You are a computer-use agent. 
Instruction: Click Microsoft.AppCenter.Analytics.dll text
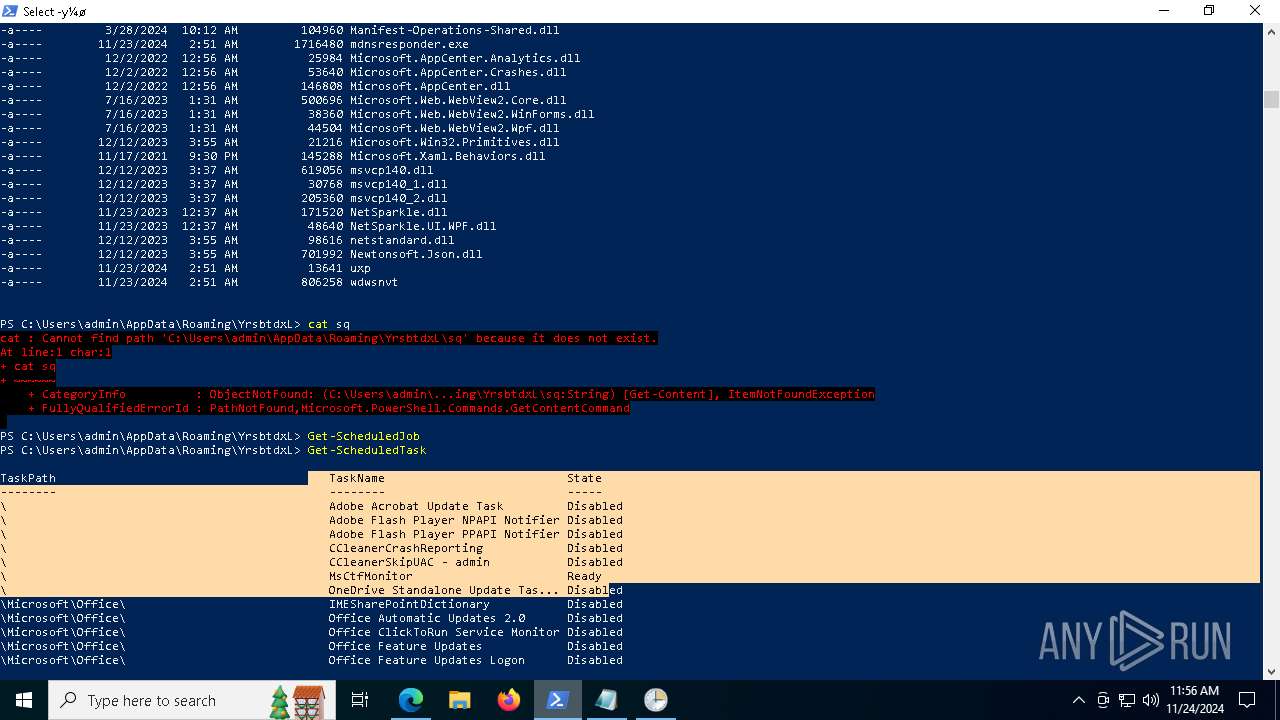click(465, 58)
